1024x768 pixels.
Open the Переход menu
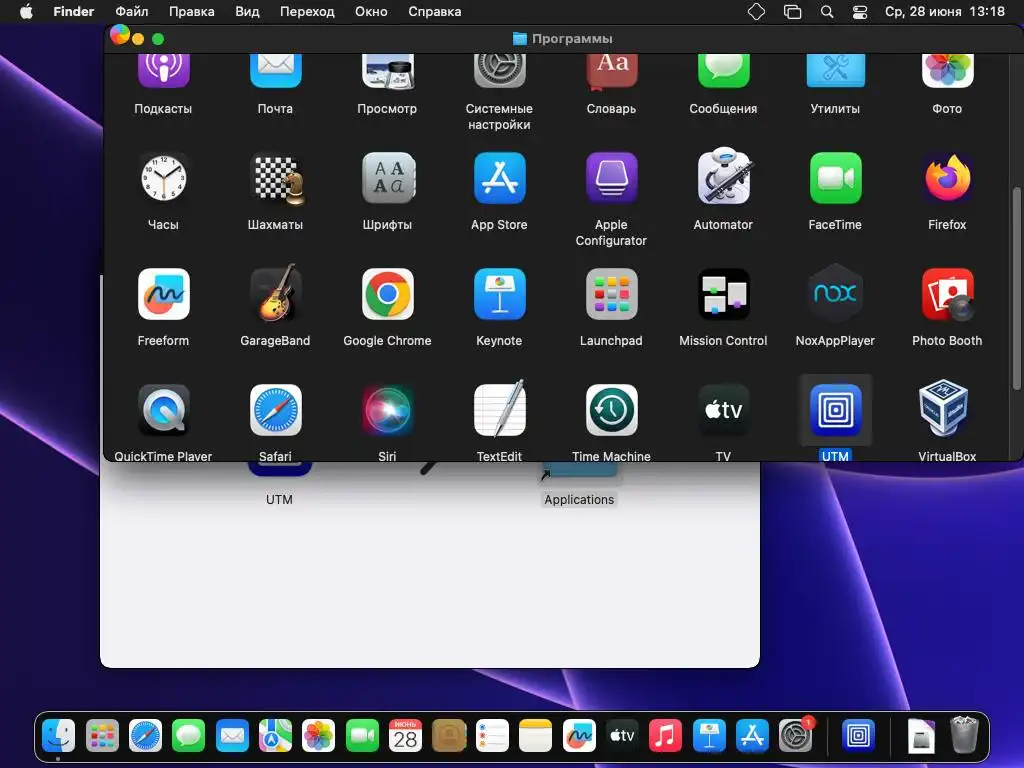(308, 12)
